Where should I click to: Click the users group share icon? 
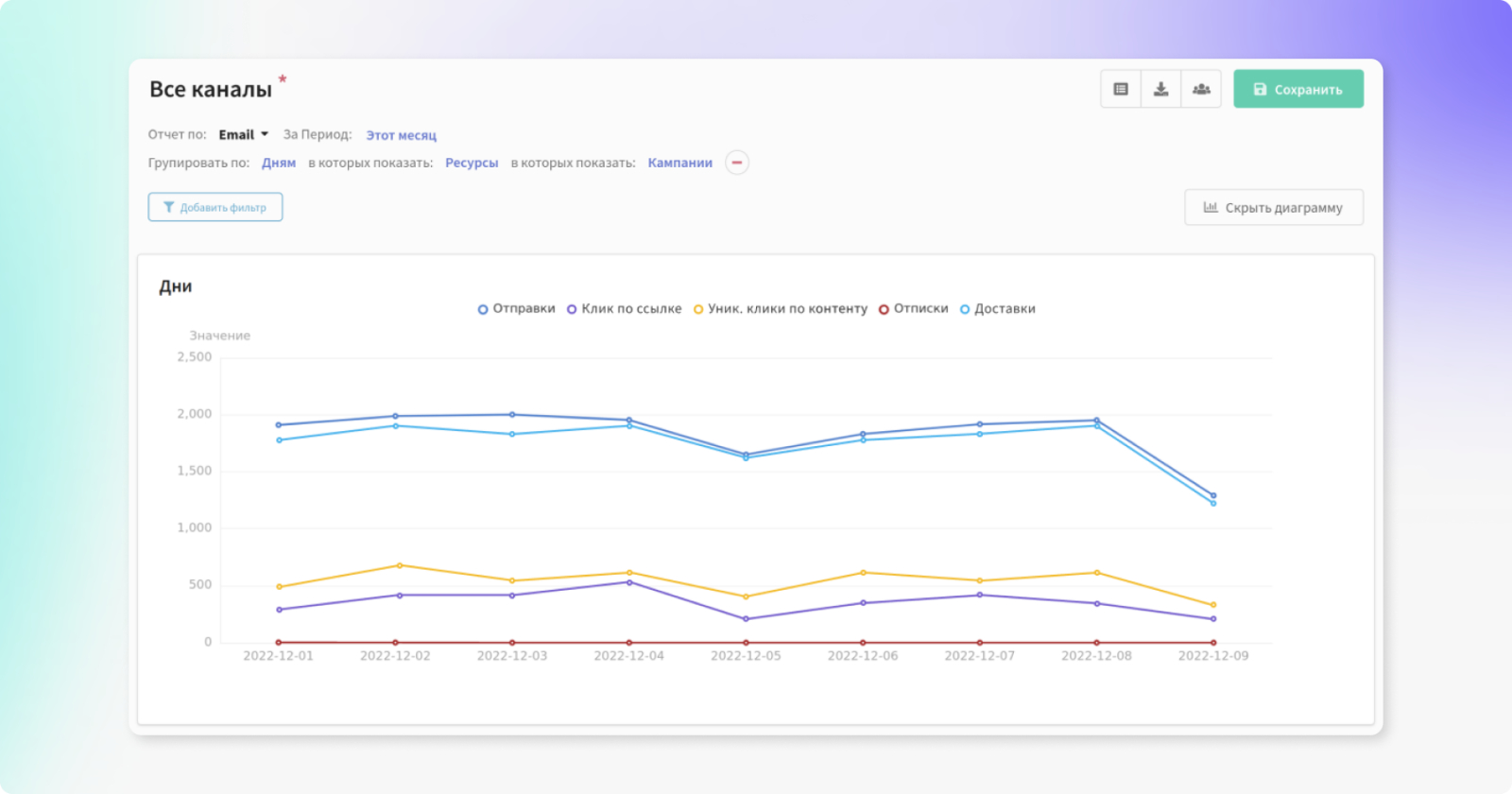[x=1201, y=89]
